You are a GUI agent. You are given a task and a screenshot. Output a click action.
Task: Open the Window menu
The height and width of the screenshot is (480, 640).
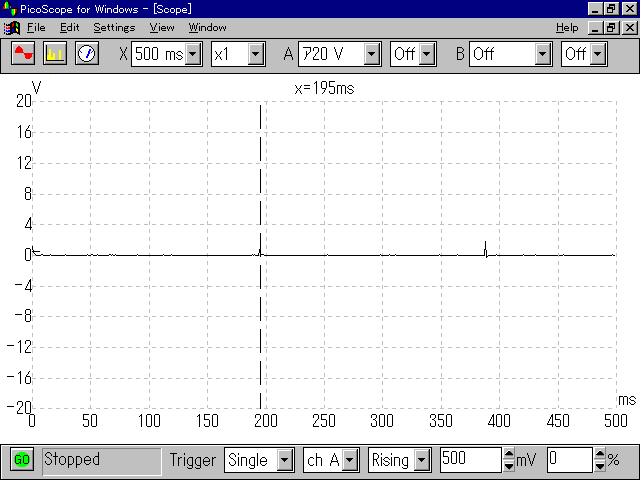click(x=207, y=28)
